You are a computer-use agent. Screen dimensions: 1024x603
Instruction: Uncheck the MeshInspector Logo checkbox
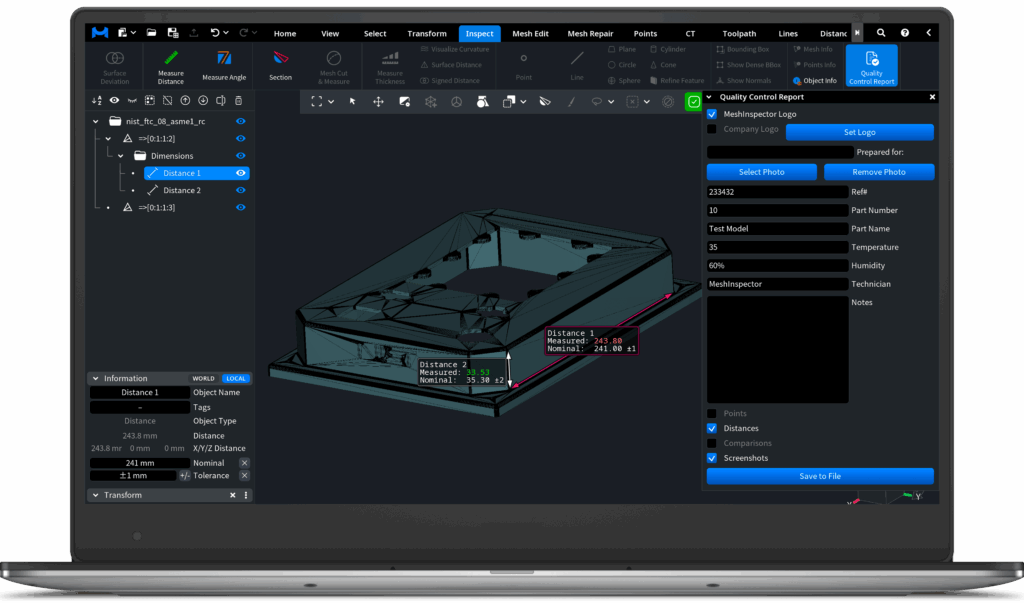tap(712, 114)
